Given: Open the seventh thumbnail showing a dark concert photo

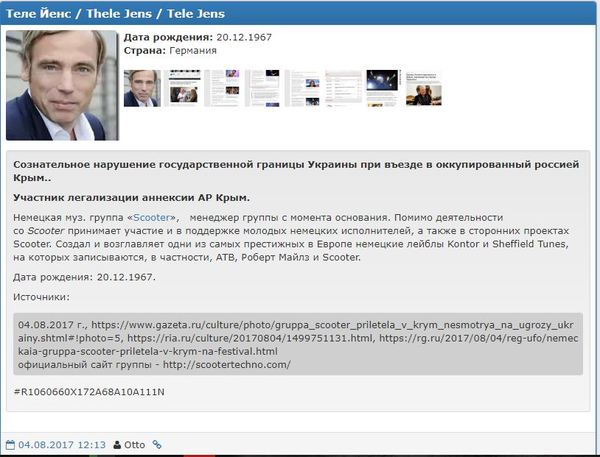Looking at the screenshot, I should click(383, 88).
